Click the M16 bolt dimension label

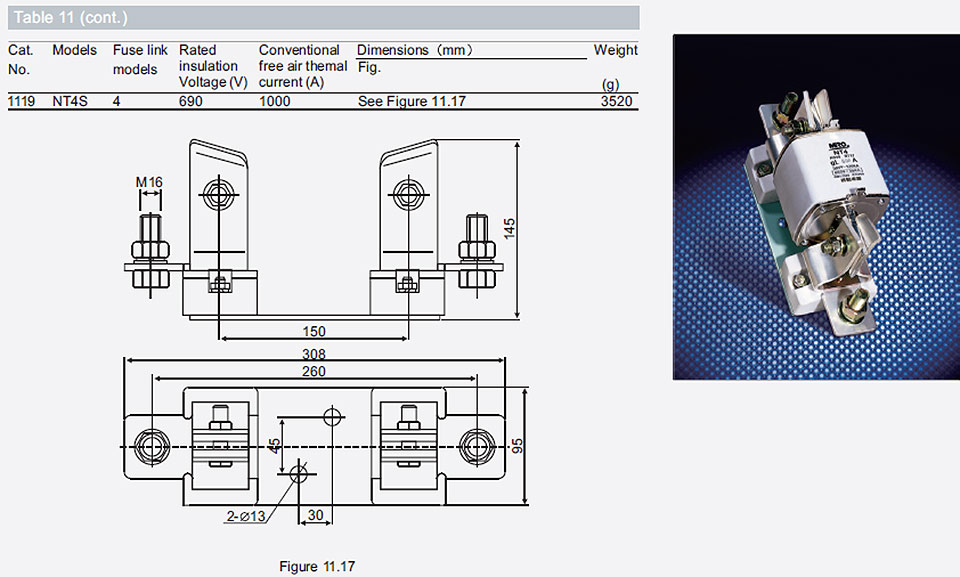point(149,182)
